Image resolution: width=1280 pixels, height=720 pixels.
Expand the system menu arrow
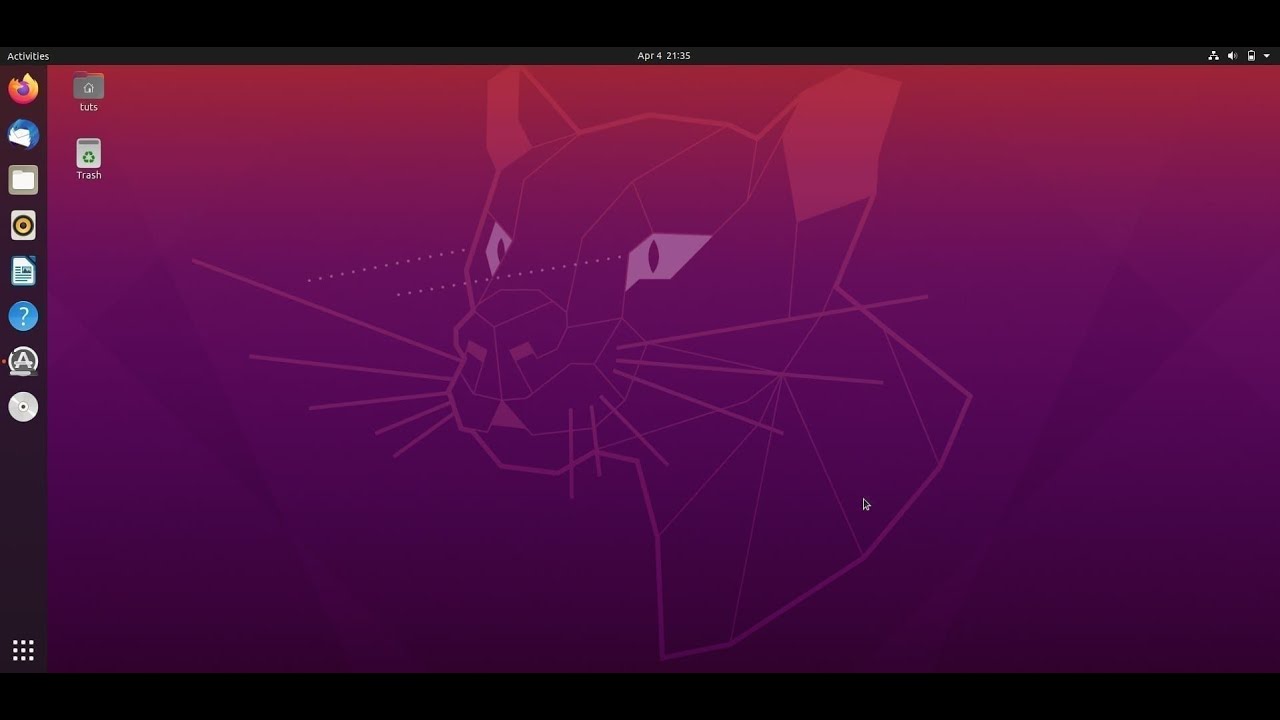point(1267,56)
